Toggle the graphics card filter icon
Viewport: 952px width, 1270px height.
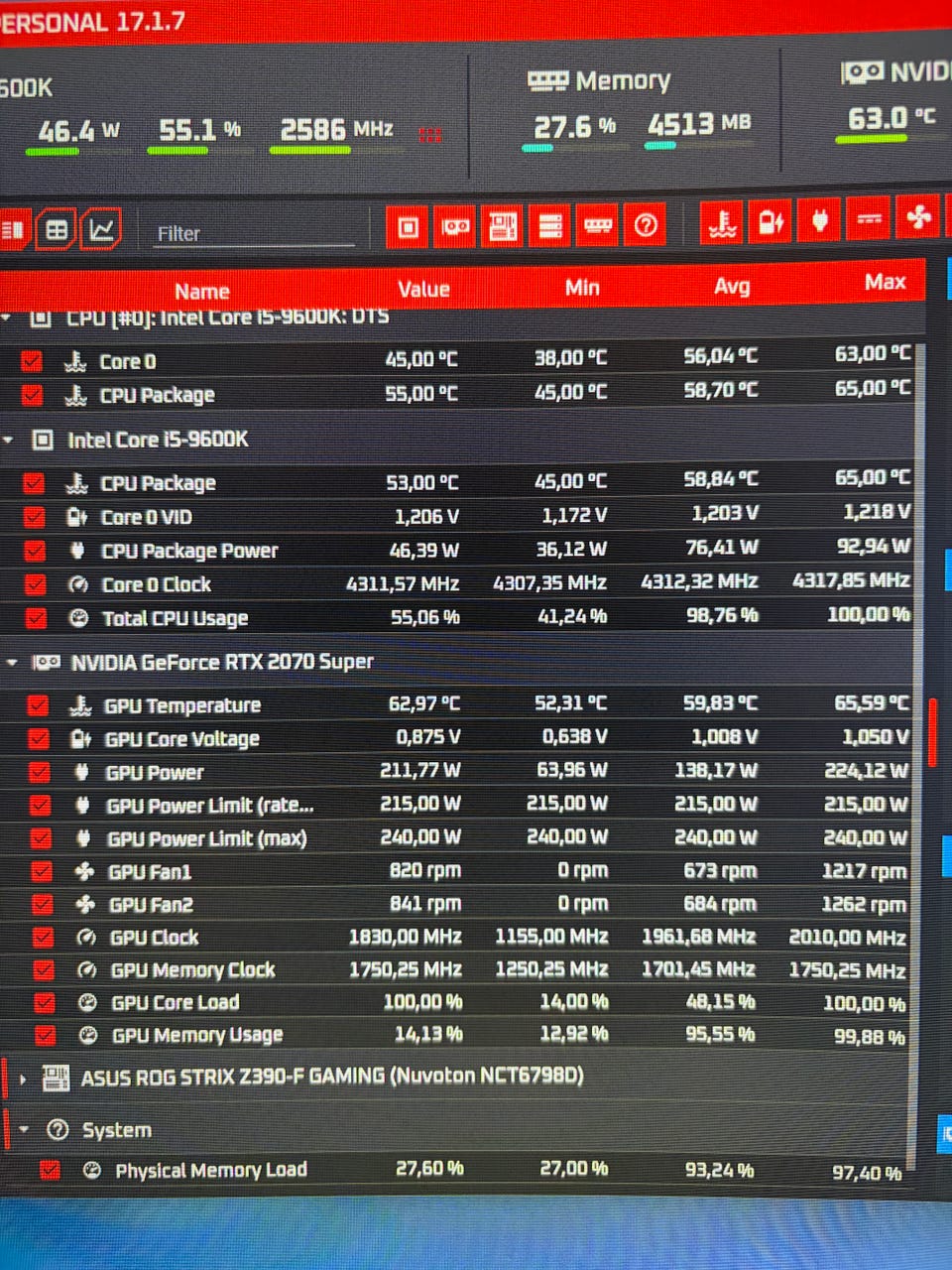[x=455, y=226]
